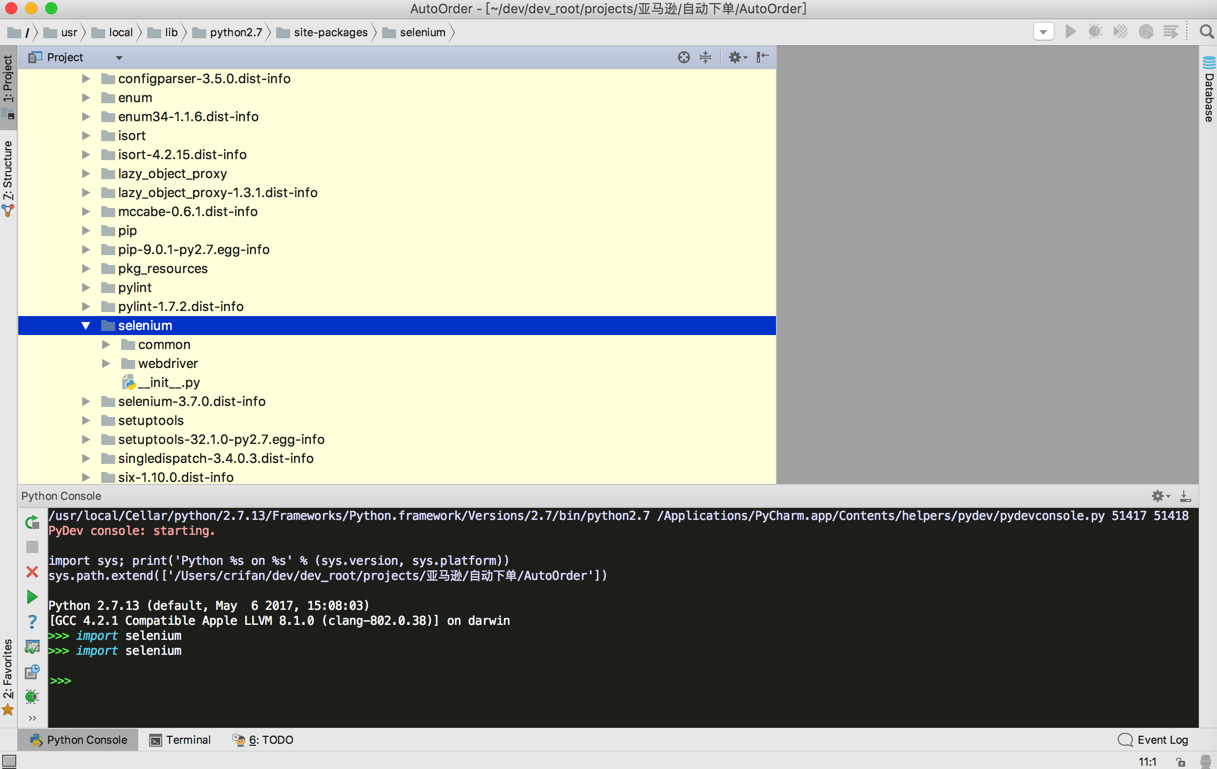The height and width of the screenshot is (769, 1217).
Task: Open the Database side panel tab
Action: pos(1208,89)
